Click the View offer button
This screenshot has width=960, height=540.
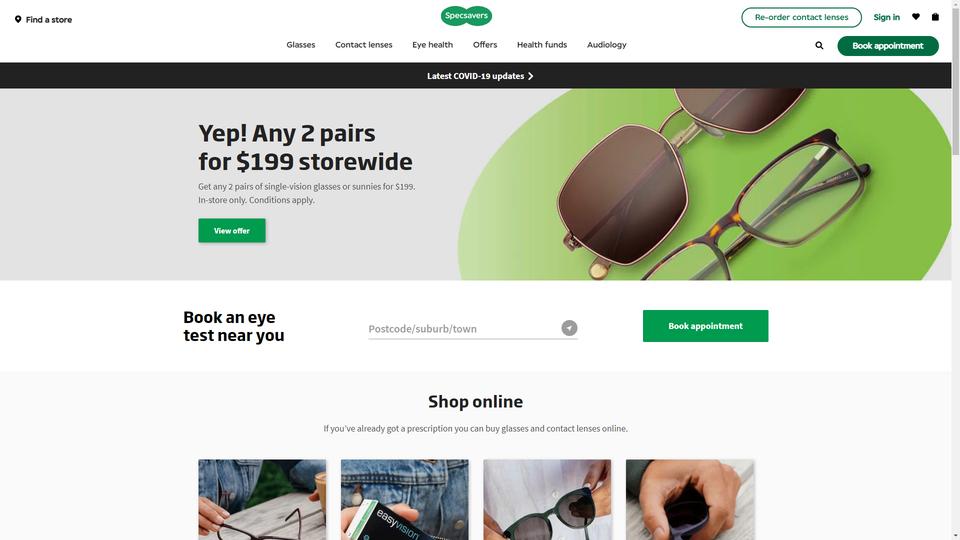click(232, 231)
